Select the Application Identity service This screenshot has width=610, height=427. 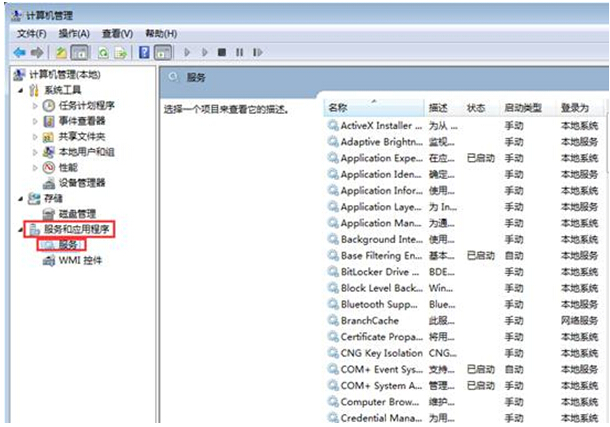click(x=463, y=174)
